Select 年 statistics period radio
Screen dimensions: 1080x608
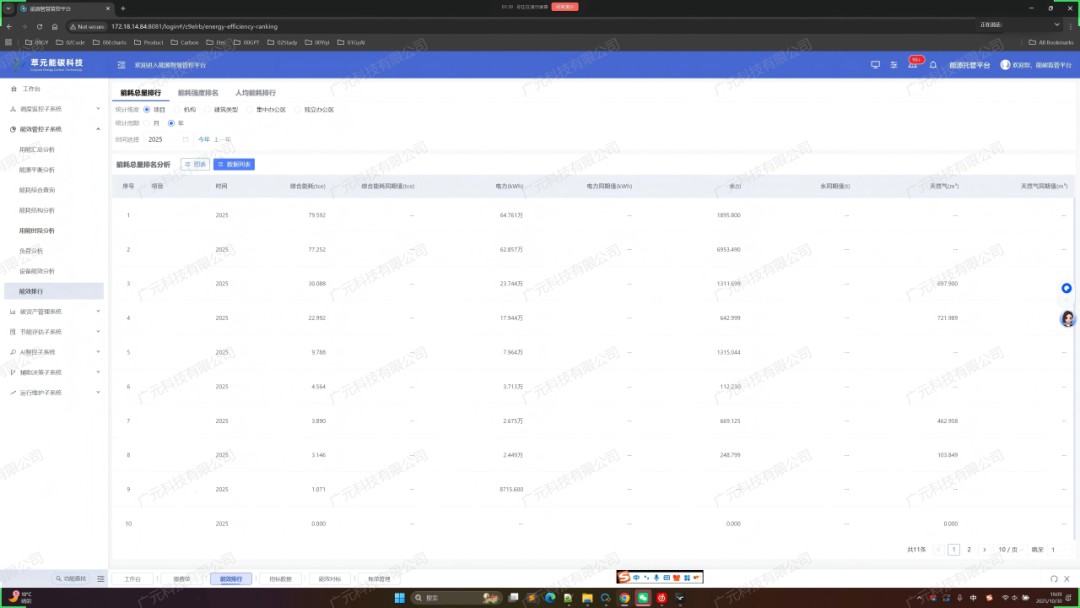pos(172,123)
